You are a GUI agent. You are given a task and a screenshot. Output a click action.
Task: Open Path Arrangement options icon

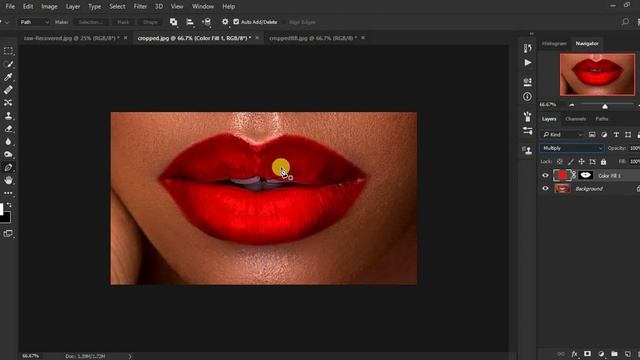tap(207, 22)
